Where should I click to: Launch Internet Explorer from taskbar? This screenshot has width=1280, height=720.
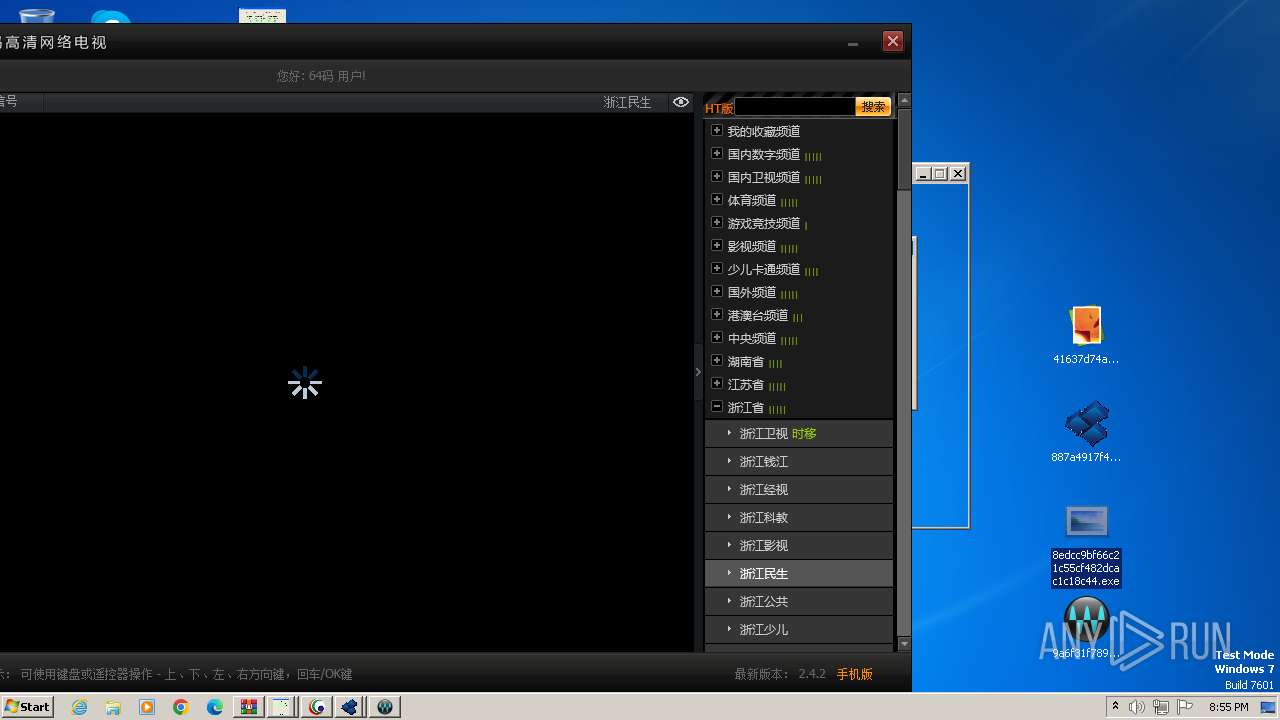(80, 707)
